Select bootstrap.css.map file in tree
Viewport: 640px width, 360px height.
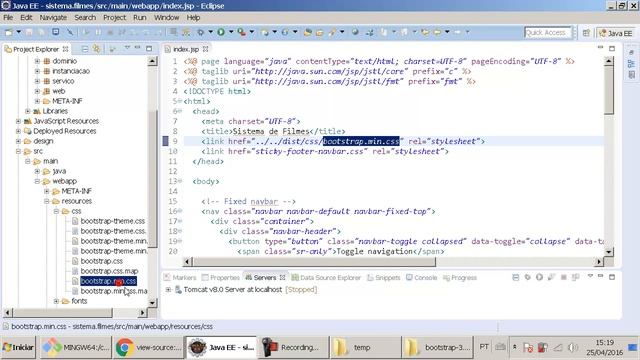109,271
